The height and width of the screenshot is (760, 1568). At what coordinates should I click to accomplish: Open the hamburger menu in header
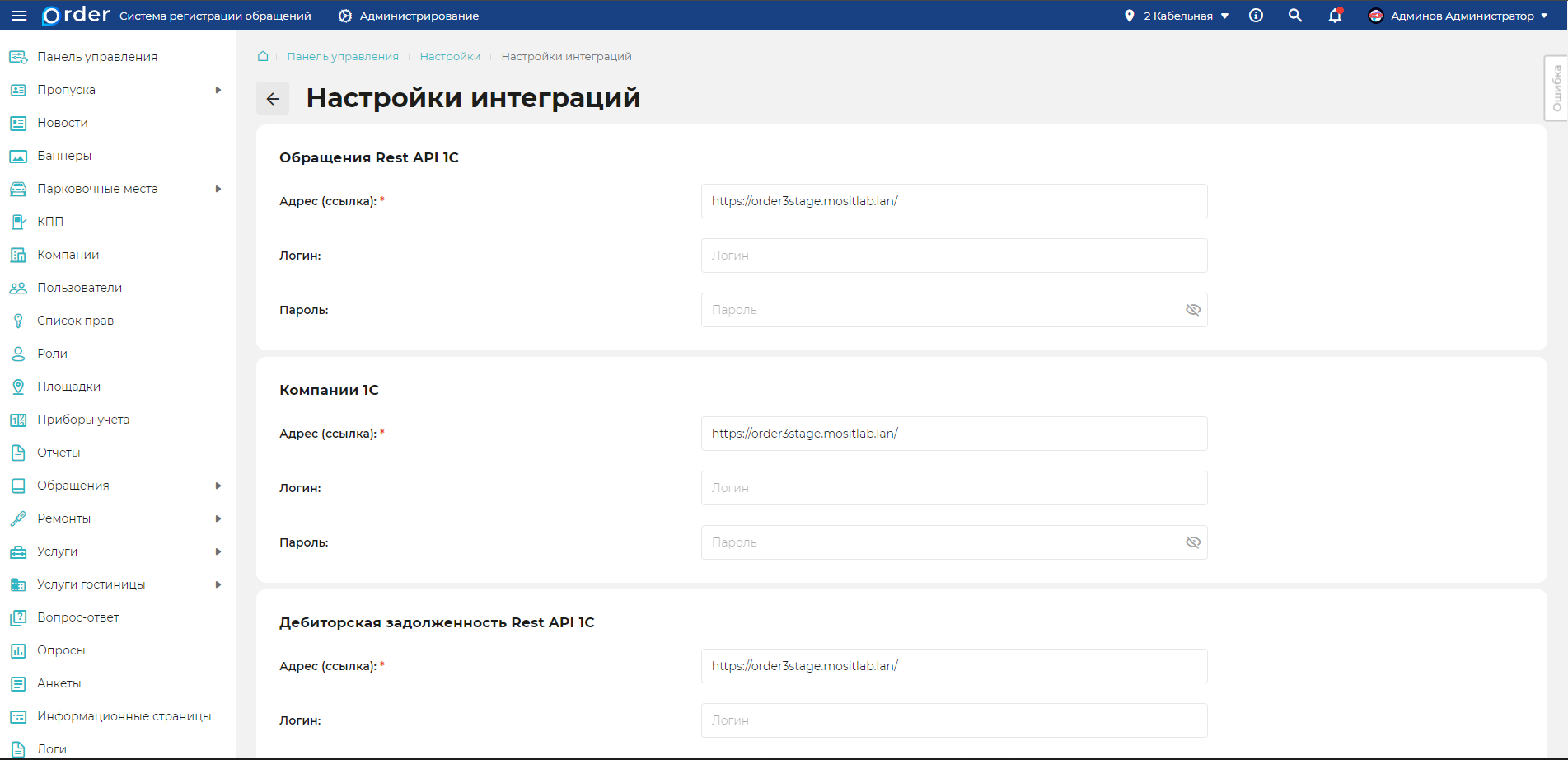point(19,16)
